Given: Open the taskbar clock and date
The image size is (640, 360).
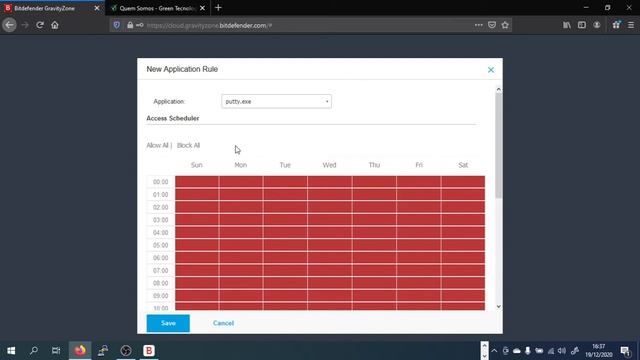Looking at the screenshot, I should point(599,351).
